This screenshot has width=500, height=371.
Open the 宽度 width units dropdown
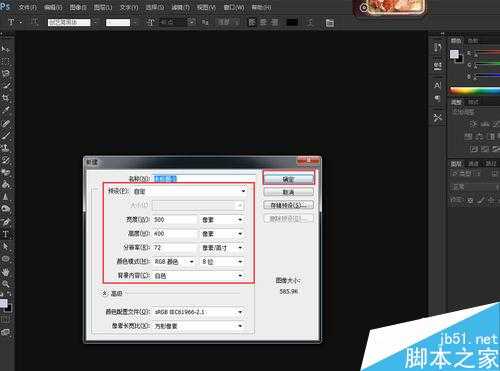222,220
